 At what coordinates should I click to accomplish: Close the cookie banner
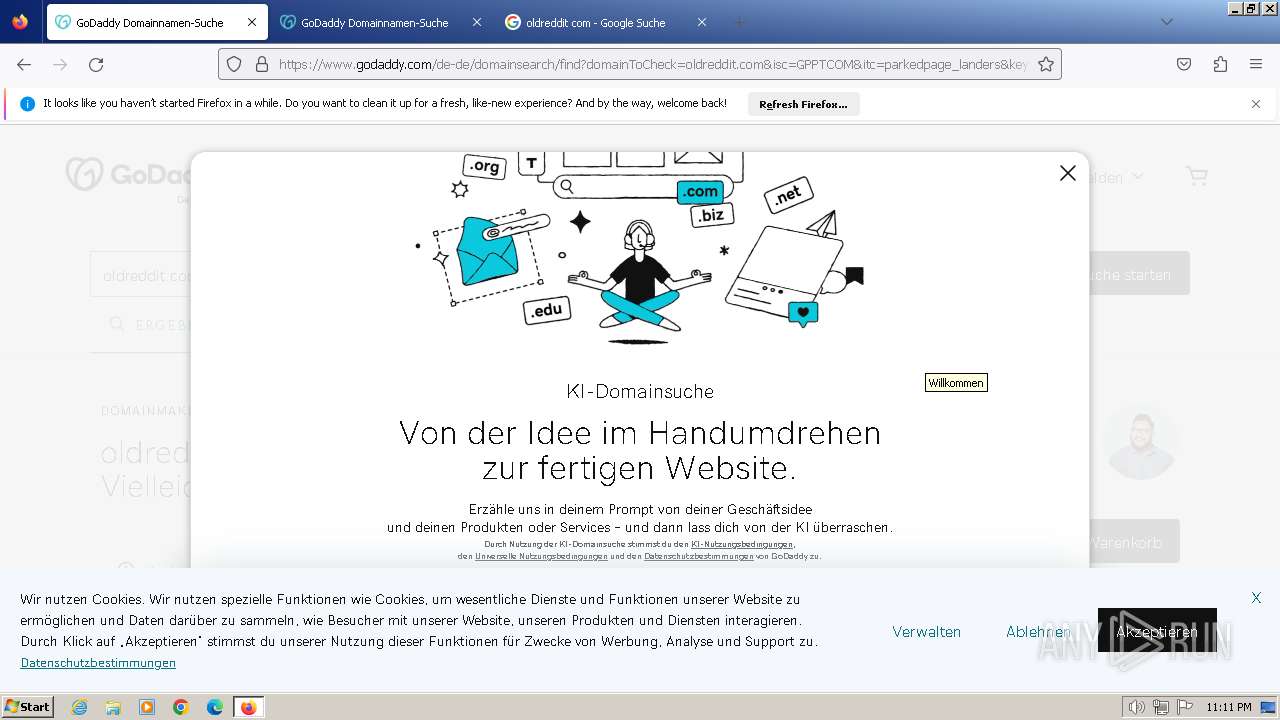pyautogui.click(x=1256, y=598)
